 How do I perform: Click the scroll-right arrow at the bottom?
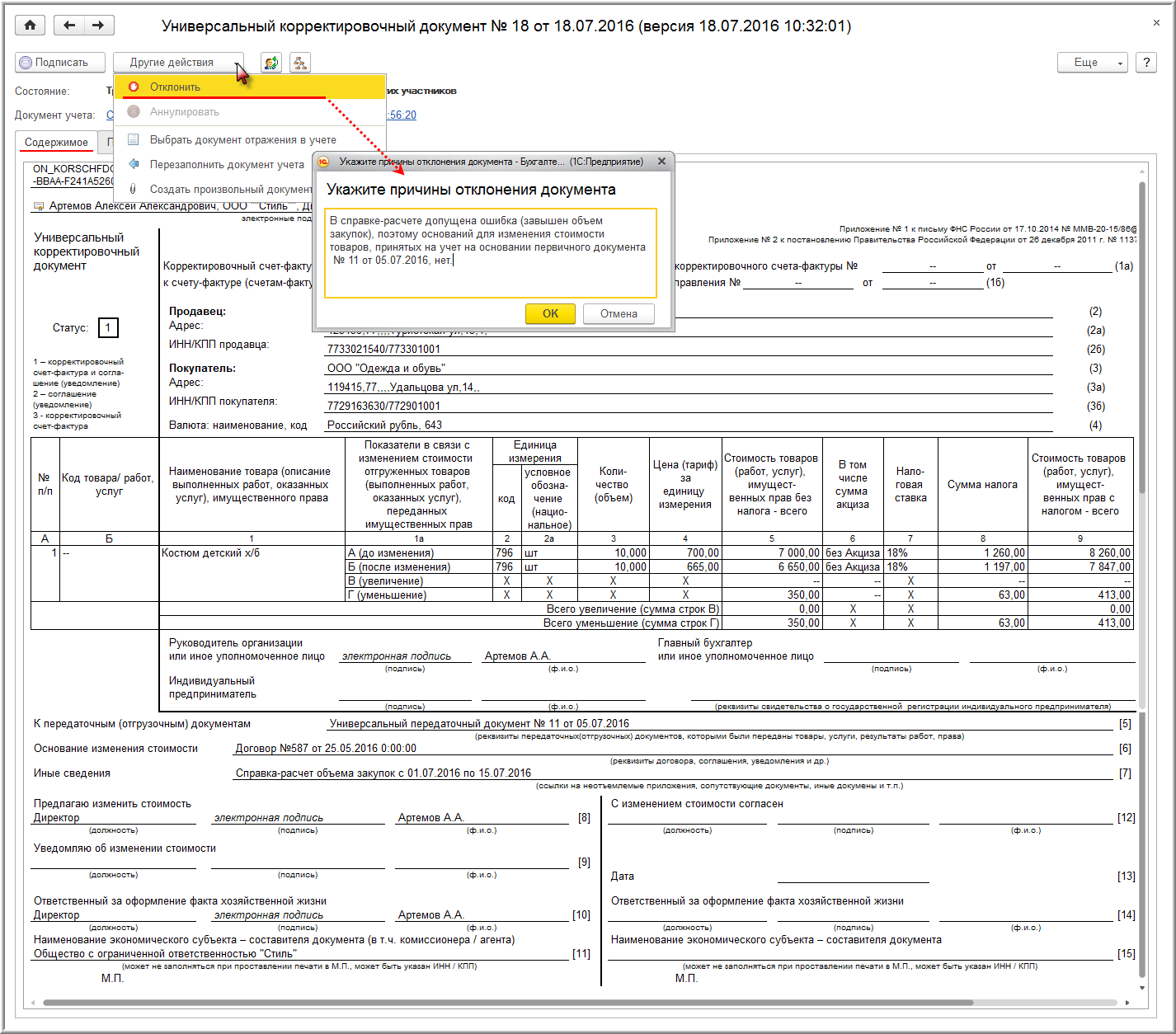[1127, 1003]
